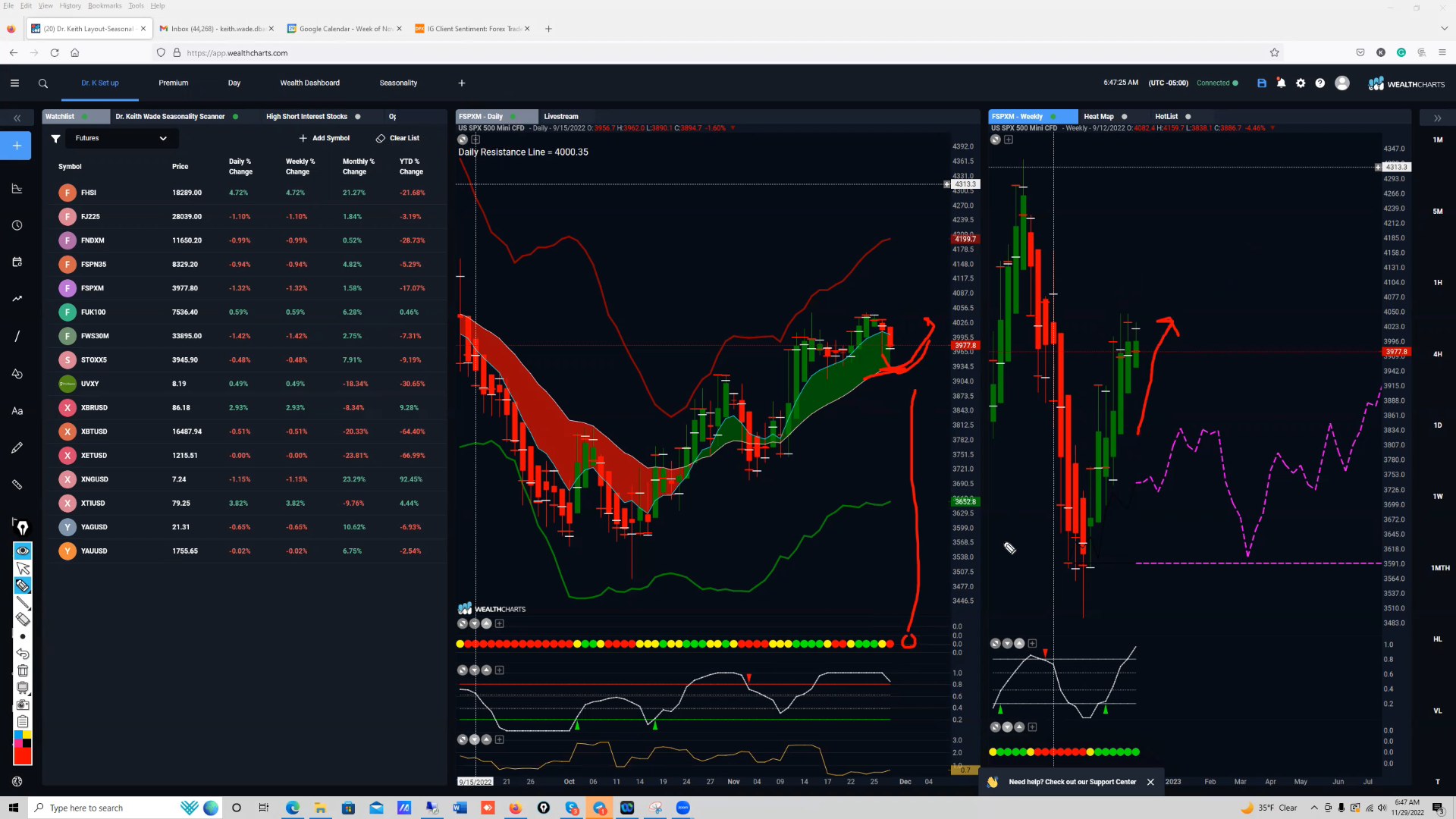Select the 4H timeframe button
Viewport: 1456px width, 819px height.
[x=1438, y=354]
